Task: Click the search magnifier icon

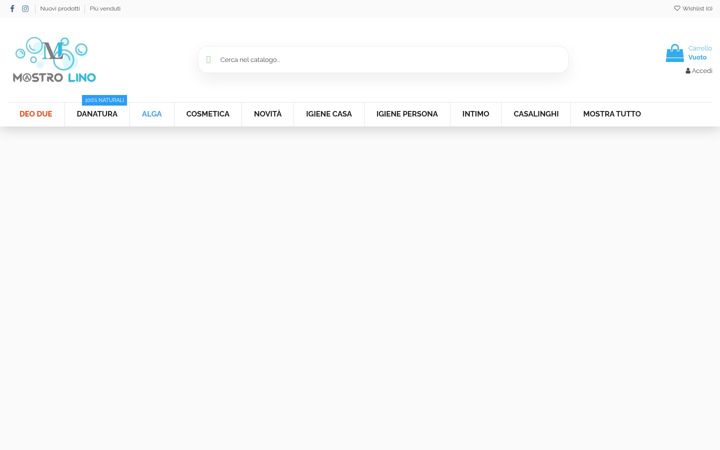Action: click(x=208, y=60)
